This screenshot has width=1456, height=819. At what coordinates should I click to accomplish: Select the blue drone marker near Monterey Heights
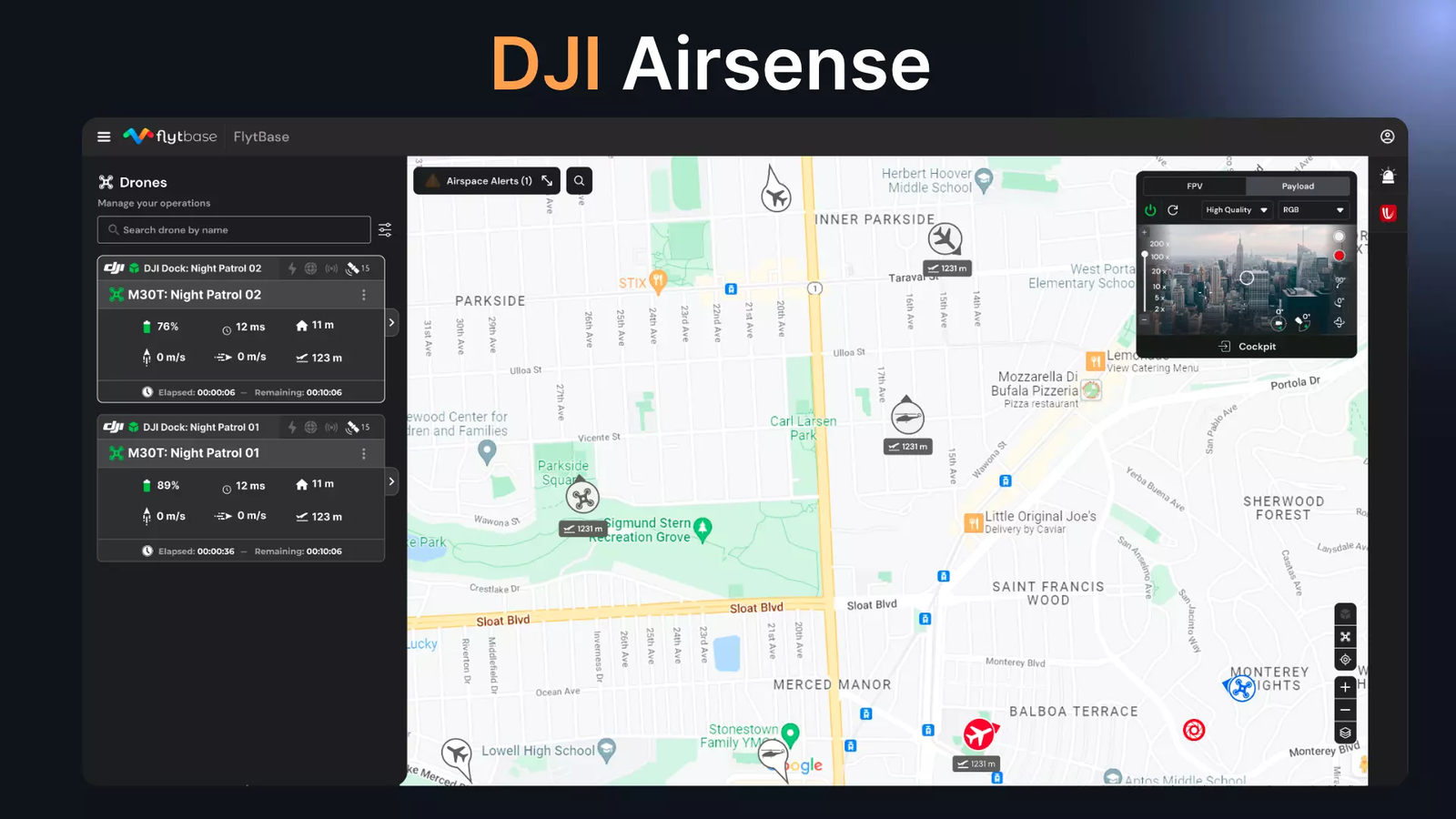[x=1241, y=688]
